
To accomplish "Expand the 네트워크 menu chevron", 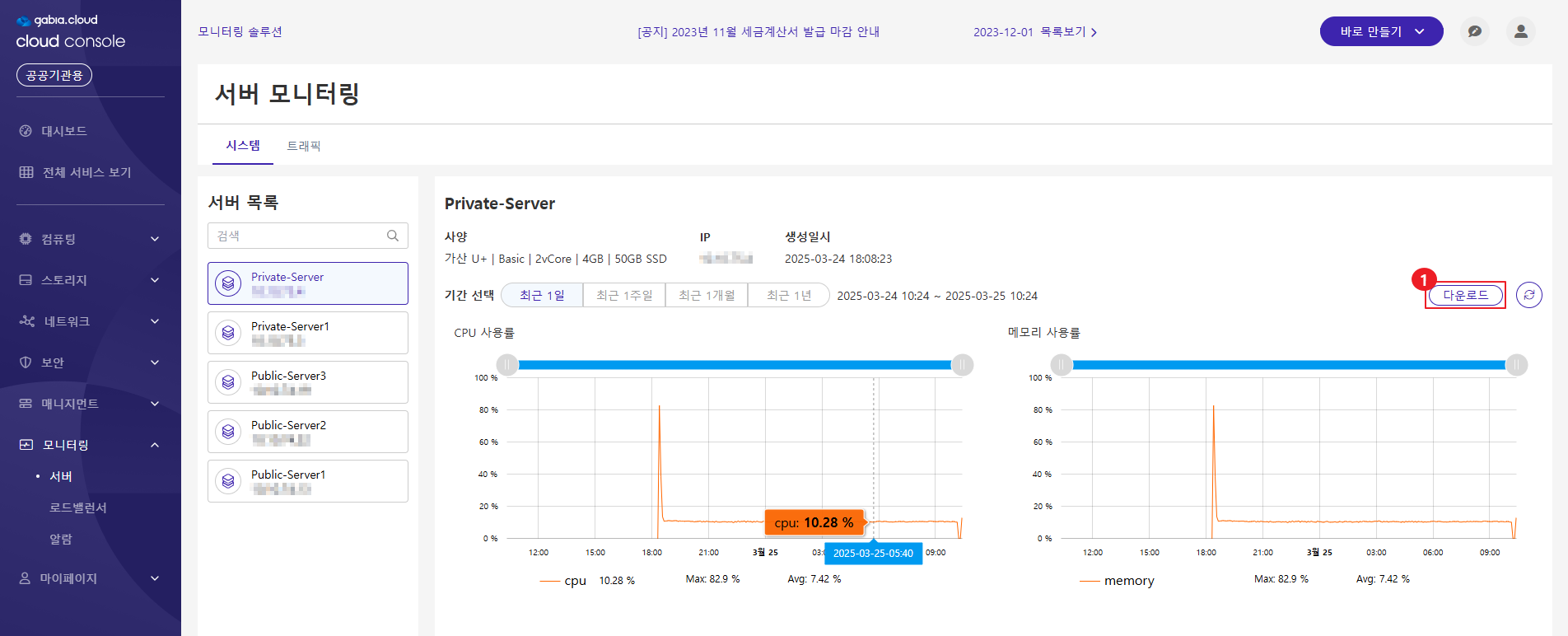I will pyautogui.click(x=155, y=321).
